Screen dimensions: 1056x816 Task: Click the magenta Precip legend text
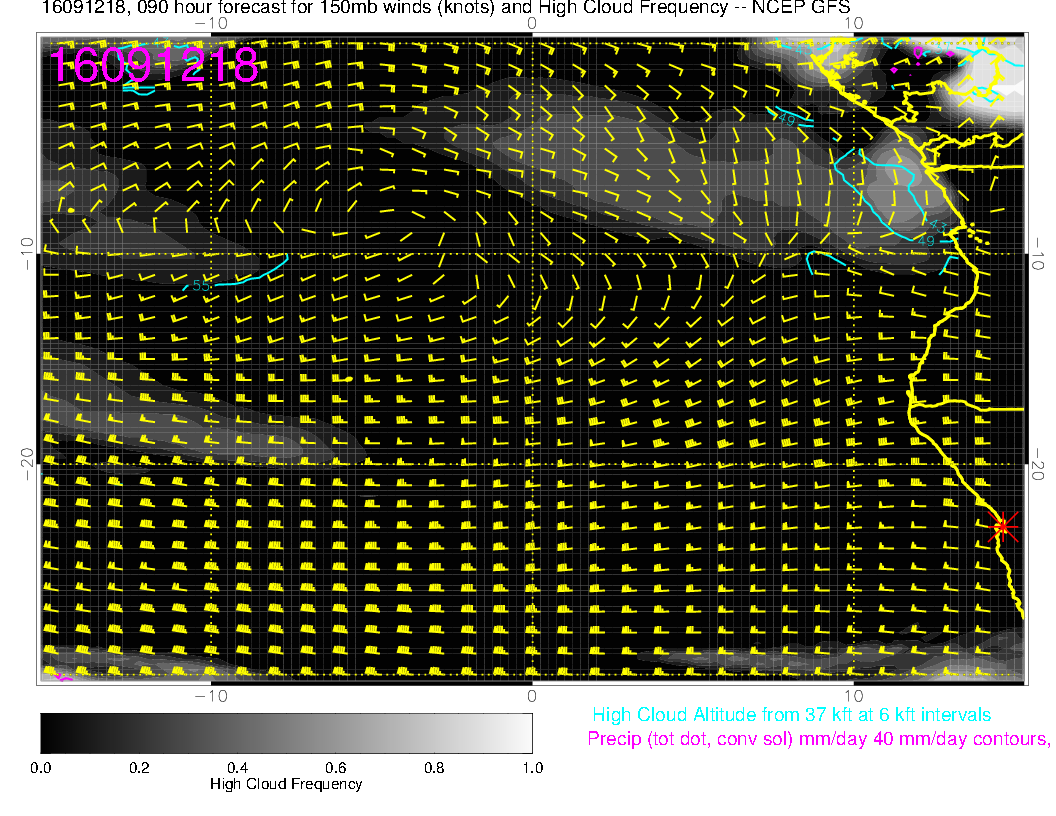(818, 740)
